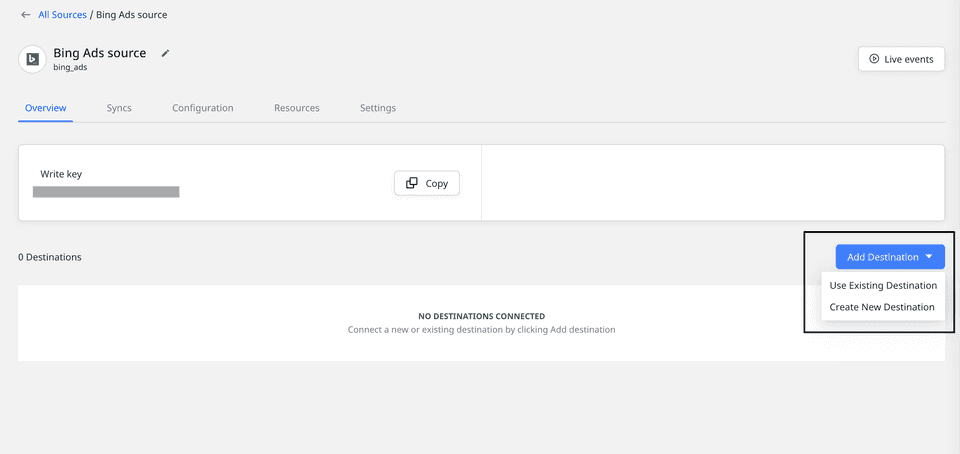
Task: Open the Syncs tab
Action: pyautogui.click(x=119, y=108)
